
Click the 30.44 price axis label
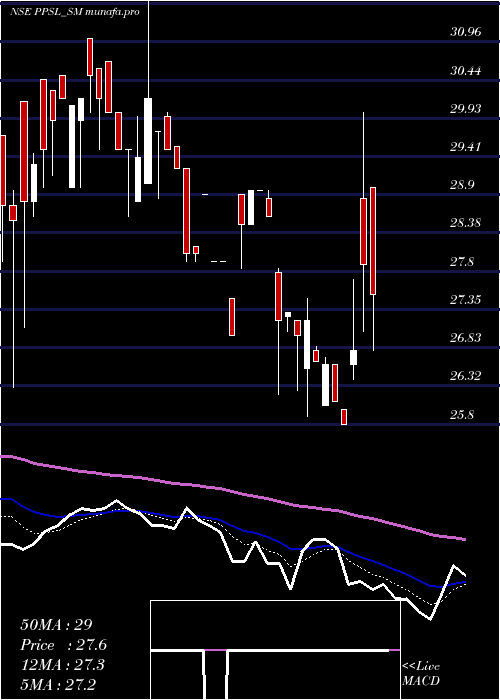tap(466, 71)
